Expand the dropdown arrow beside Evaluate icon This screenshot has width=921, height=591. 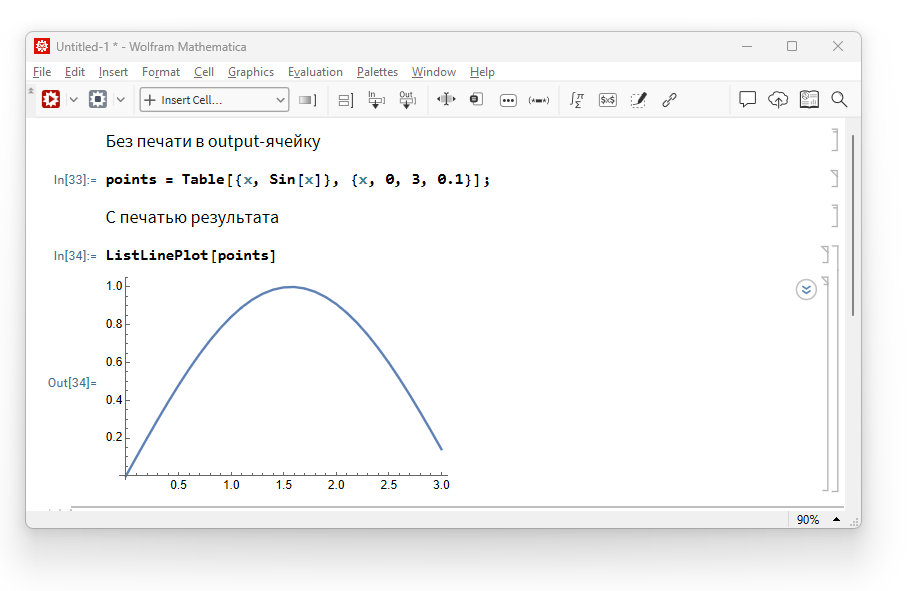[73, 99]
